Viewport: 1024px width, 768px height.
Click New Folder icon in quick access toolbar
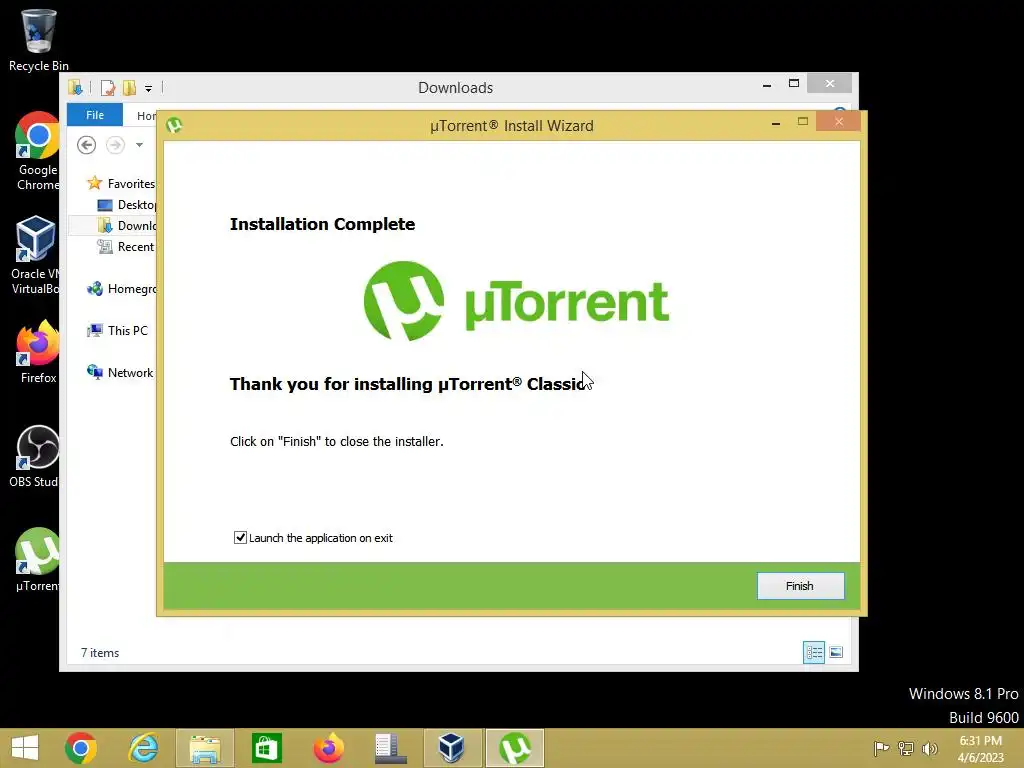pos(129,88)
